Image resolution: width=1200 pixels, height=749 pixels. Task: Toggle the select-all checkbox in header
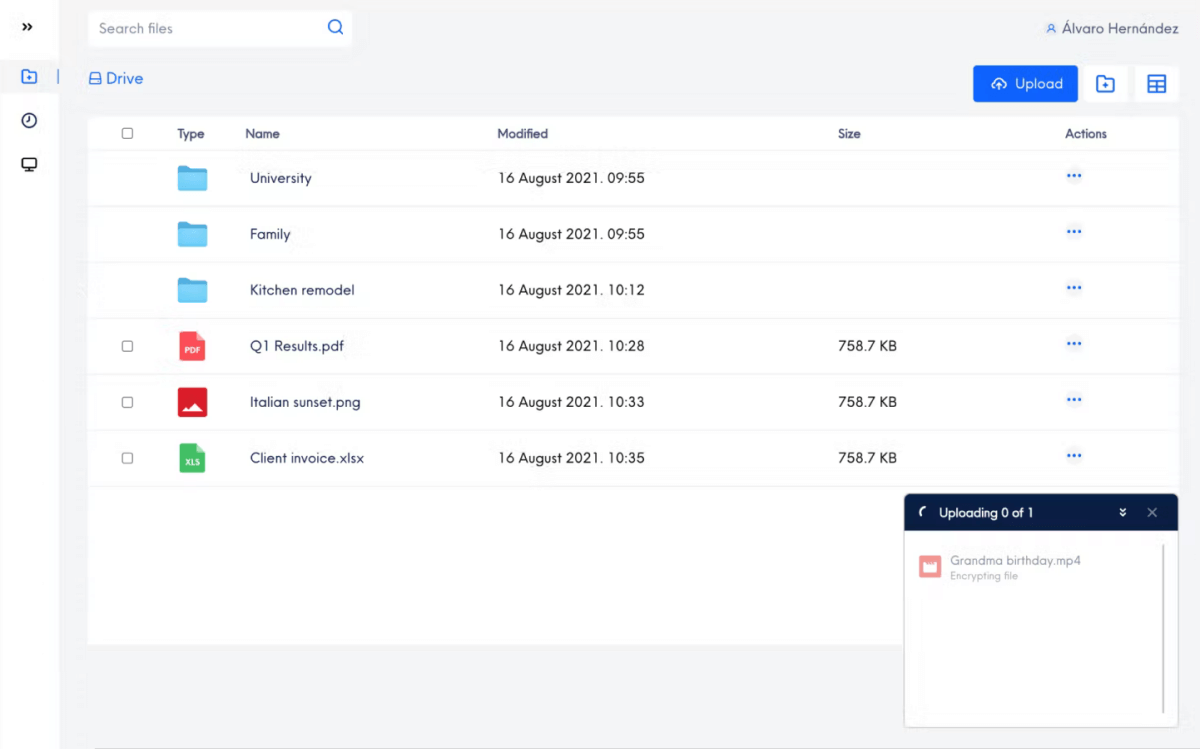pyautogui.click(x=127, y=133)
